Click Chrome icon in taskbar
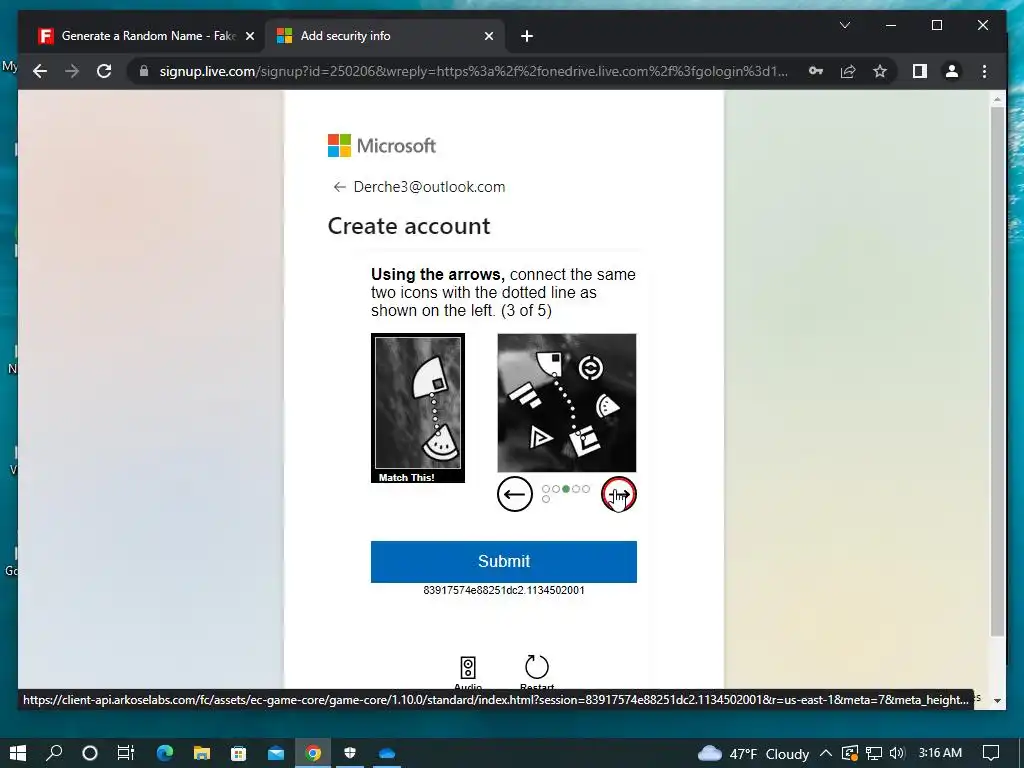 click(x=313, y=753)
